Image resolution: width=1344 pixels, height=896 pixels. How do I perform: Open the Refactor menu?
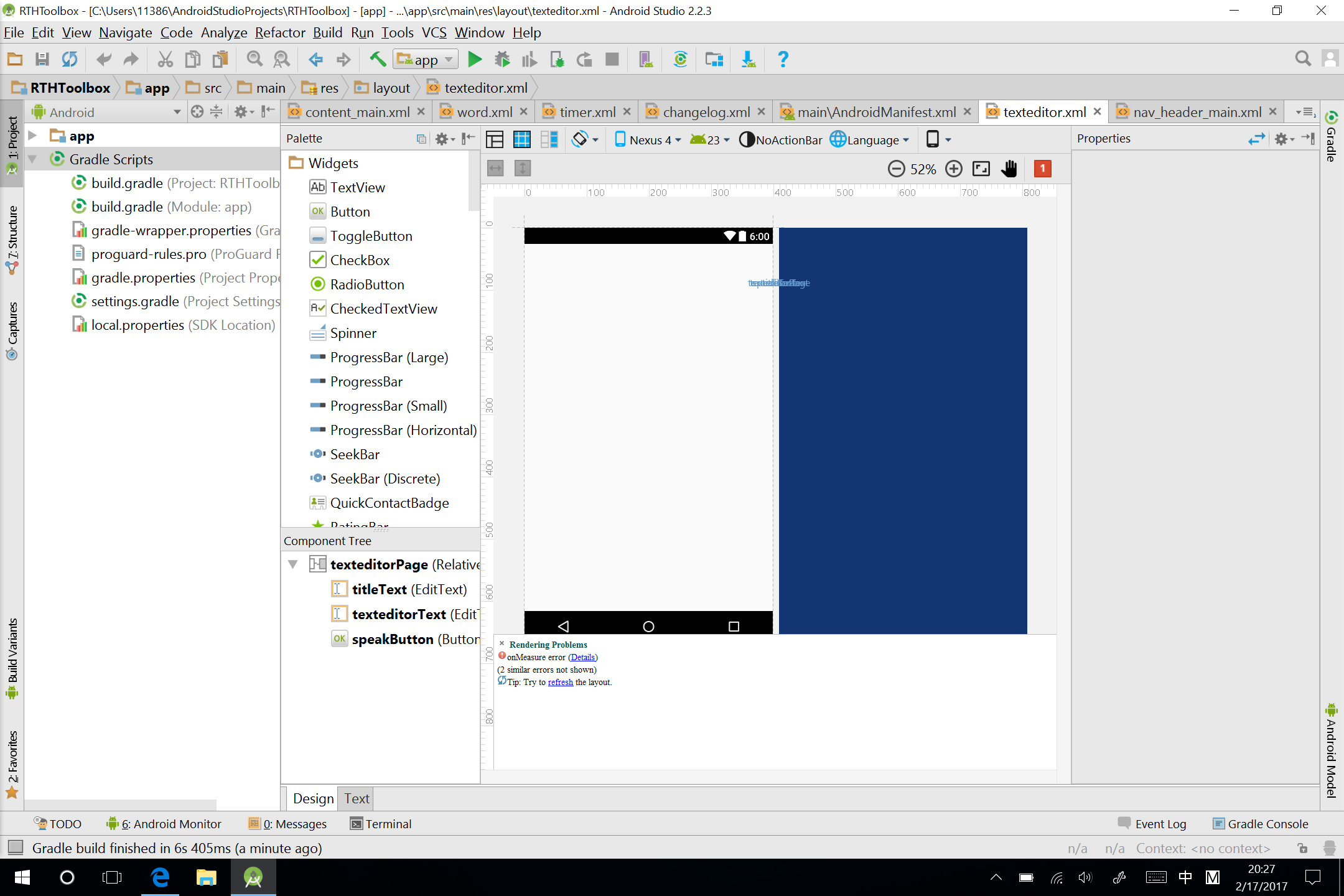point(280,32)
